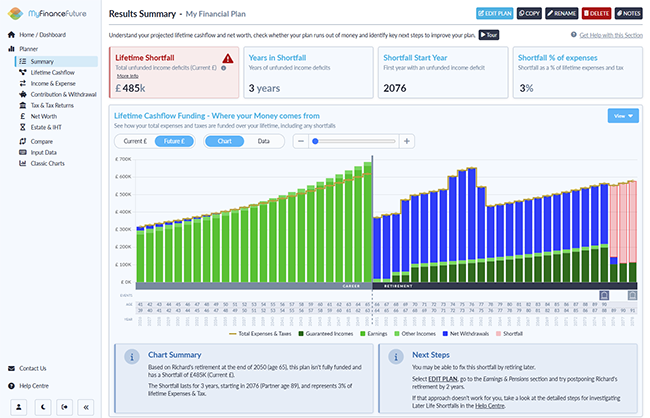This screenshot has height=418, width=650.
Task: Open Classic Charts page
Action: coord(47,163)
